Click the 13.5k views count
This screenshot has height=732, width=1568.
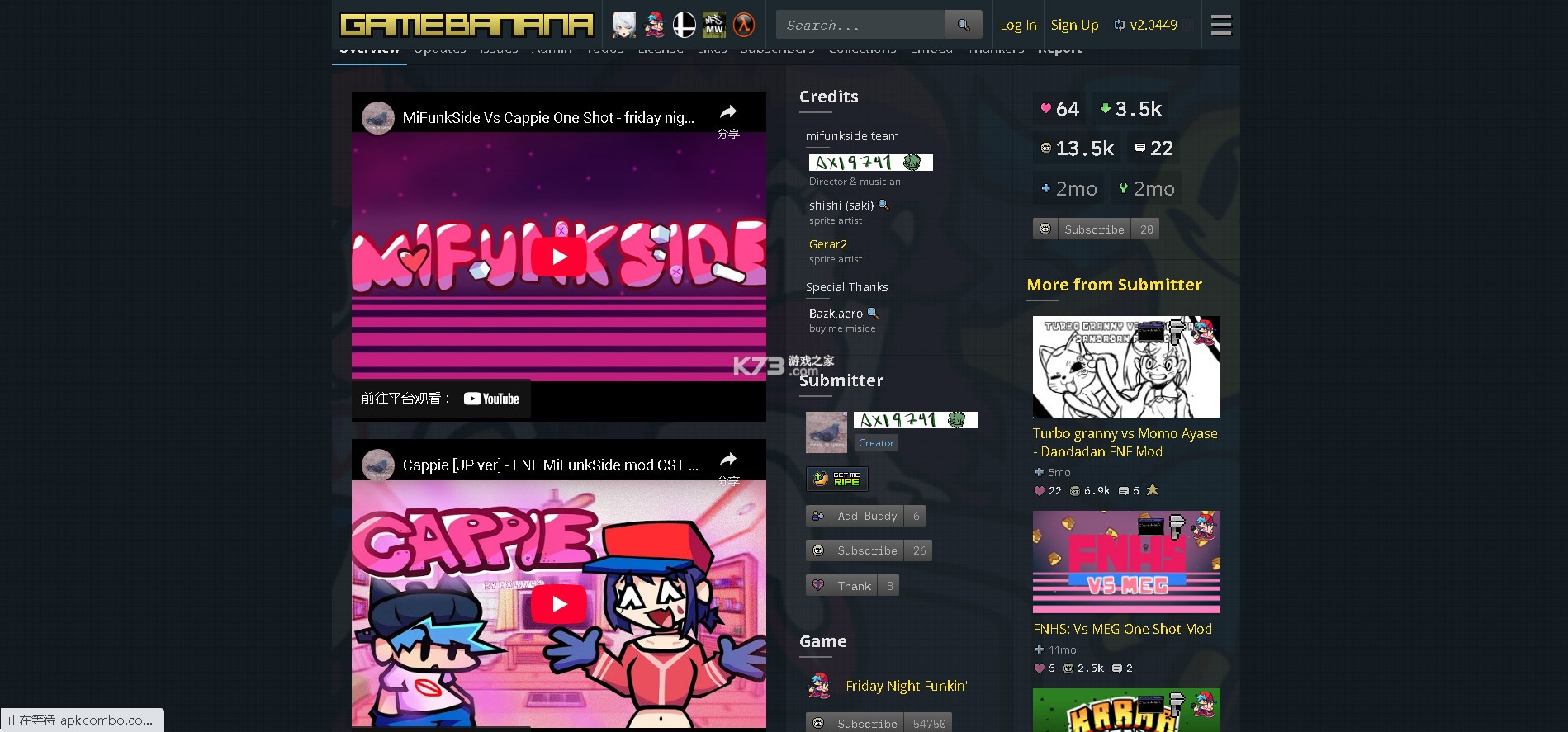point(1085,149)
